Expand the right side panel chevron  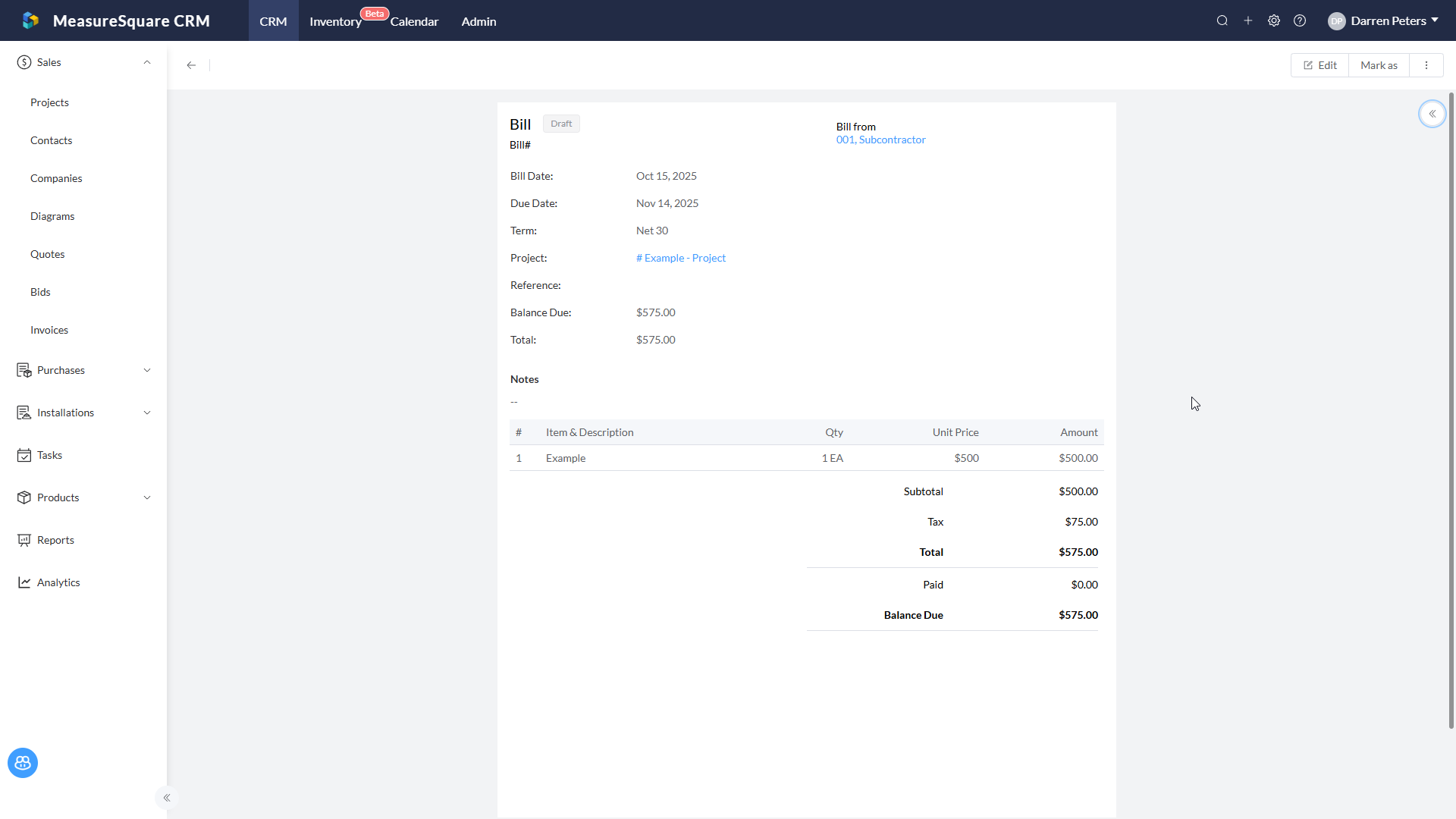1432,114
